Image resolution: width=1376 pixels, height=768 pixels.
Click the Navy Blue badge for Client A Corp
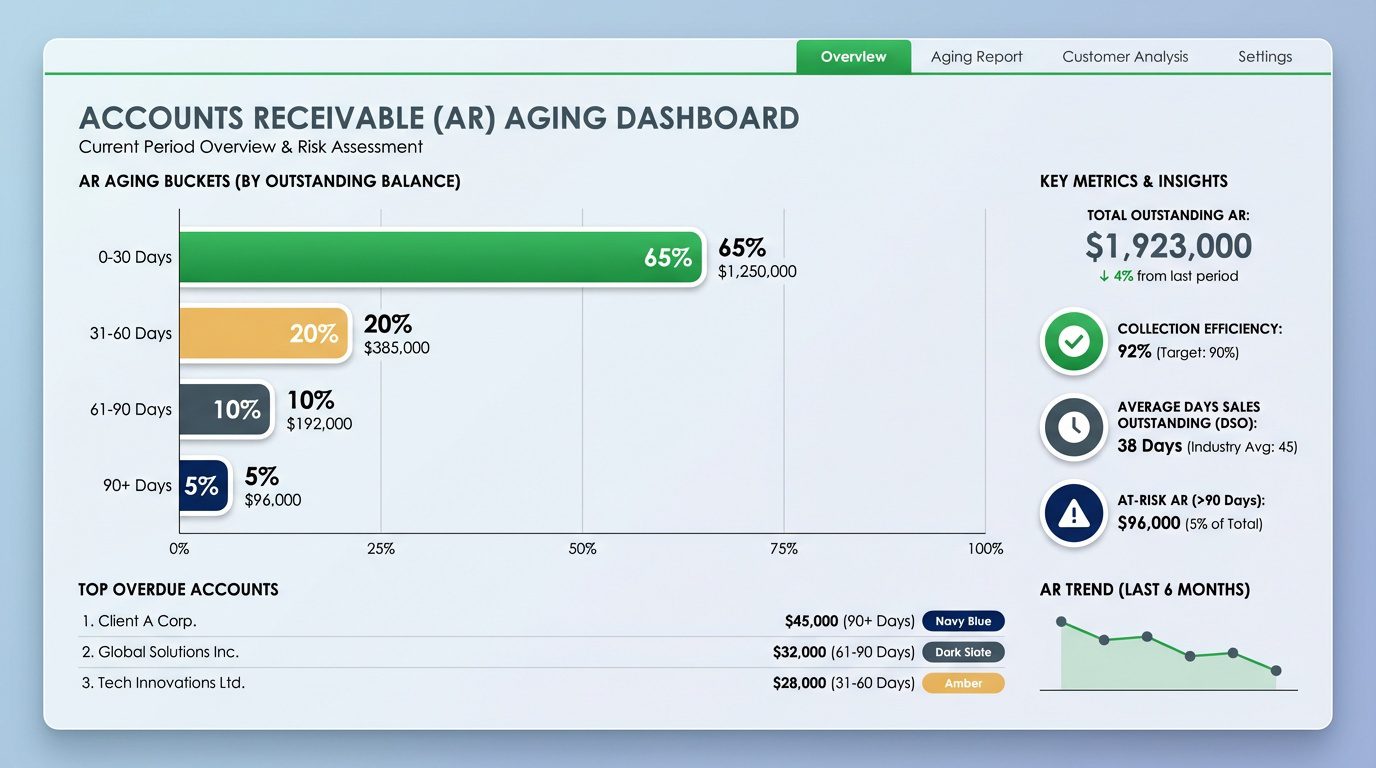963,621
